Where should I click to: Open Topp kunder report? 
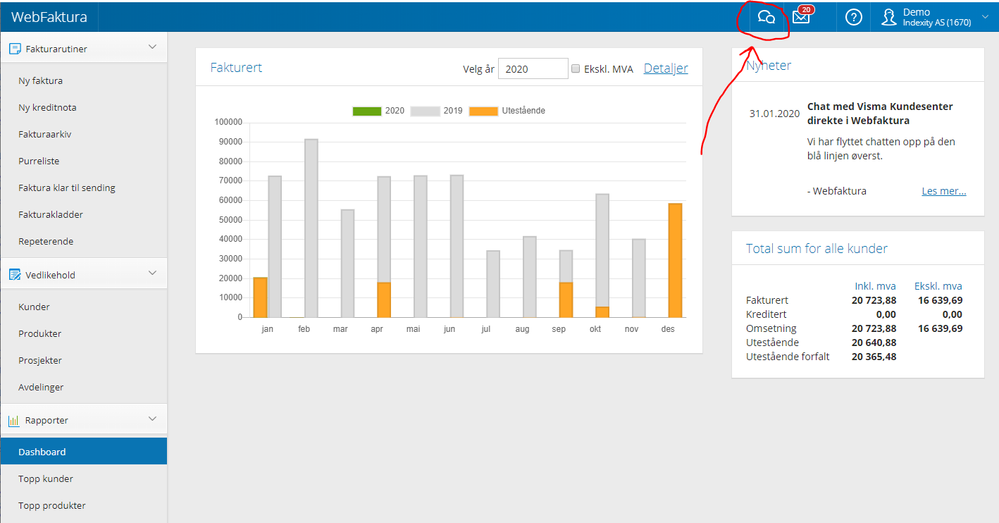tap(45, 479)
